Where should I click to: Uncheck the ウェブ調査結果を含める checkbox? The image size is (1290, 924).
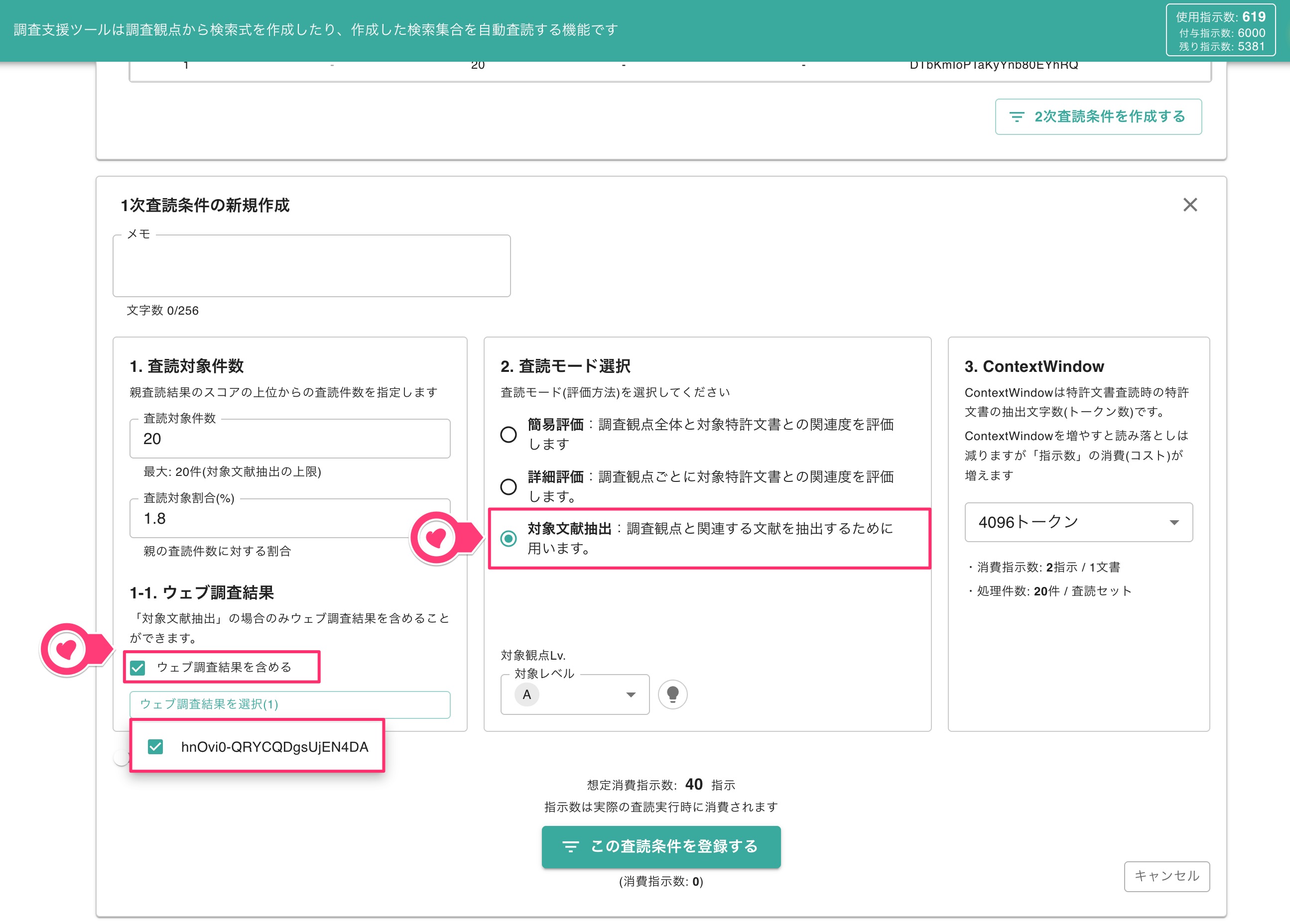(x=137, y=668)
